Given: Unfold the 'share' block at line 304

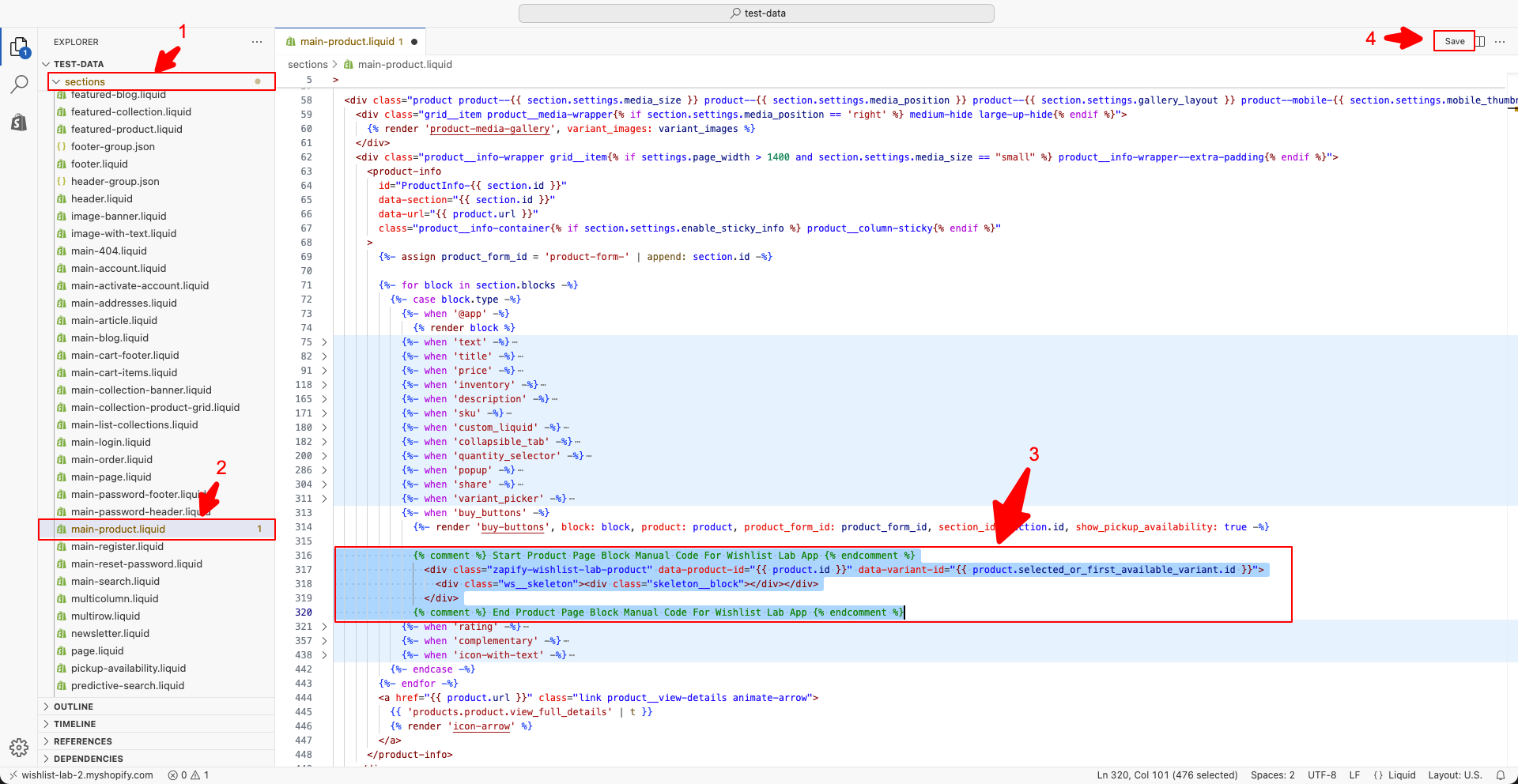Looking at the screenshot, I should [x=324, y=484].
